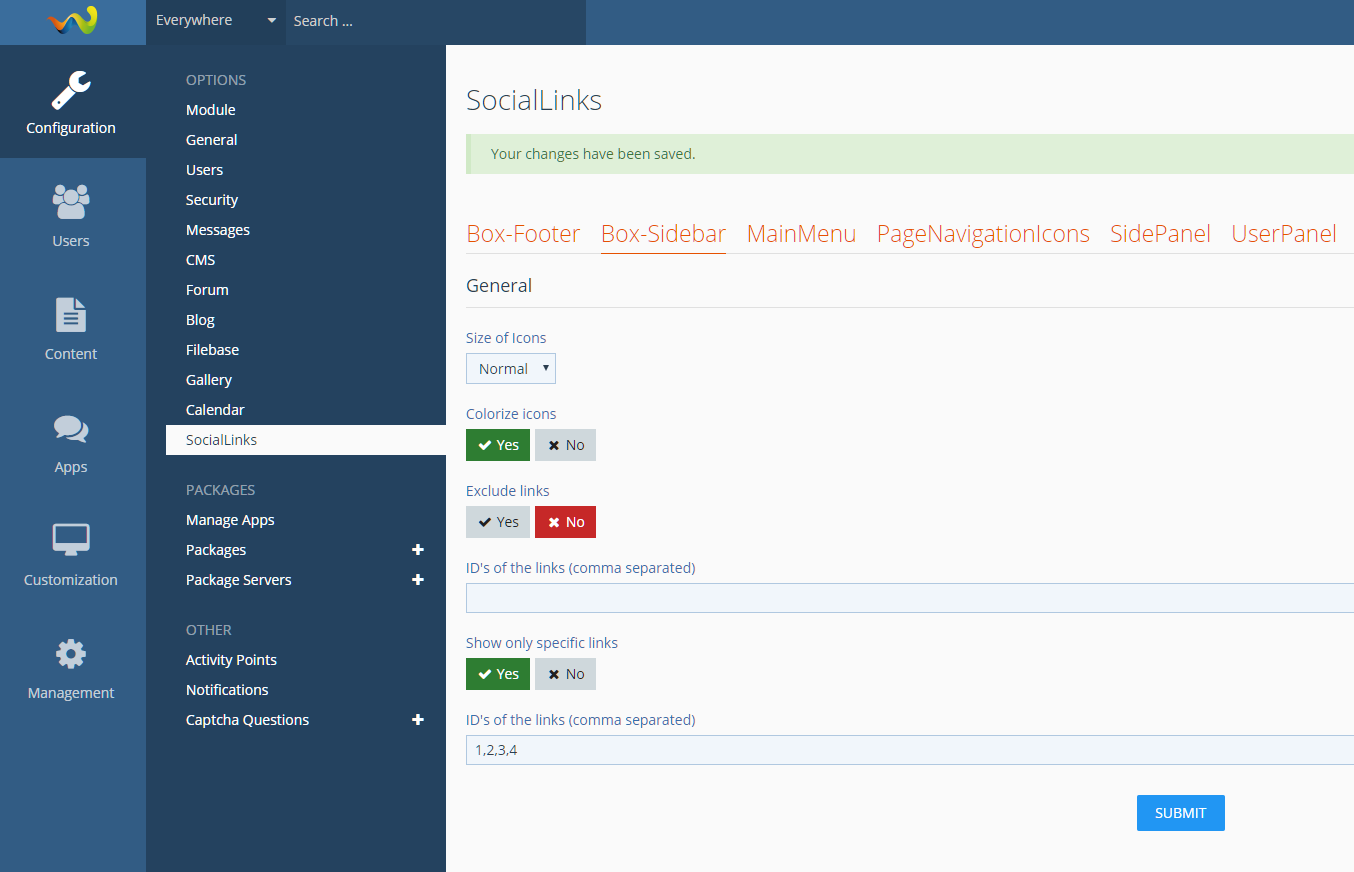The image size is (1354, 872).
Task: Open the Forum options link
Action: pyautogui.click(x=207, y=290)
